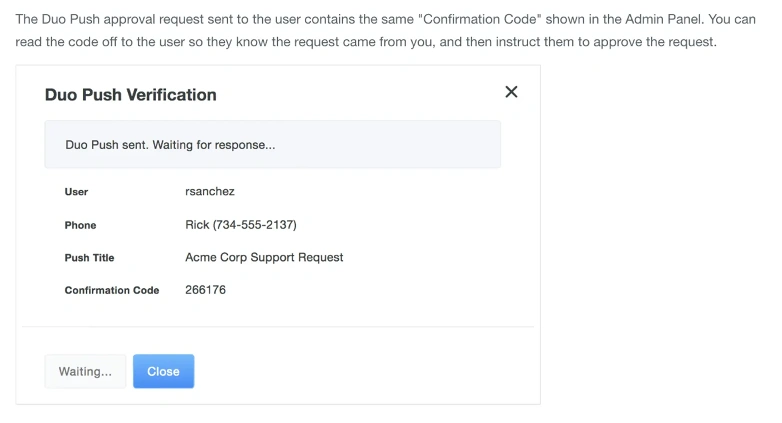Select the username rsanchez
This screenshot has height=423, width=782.
[210, 191]
